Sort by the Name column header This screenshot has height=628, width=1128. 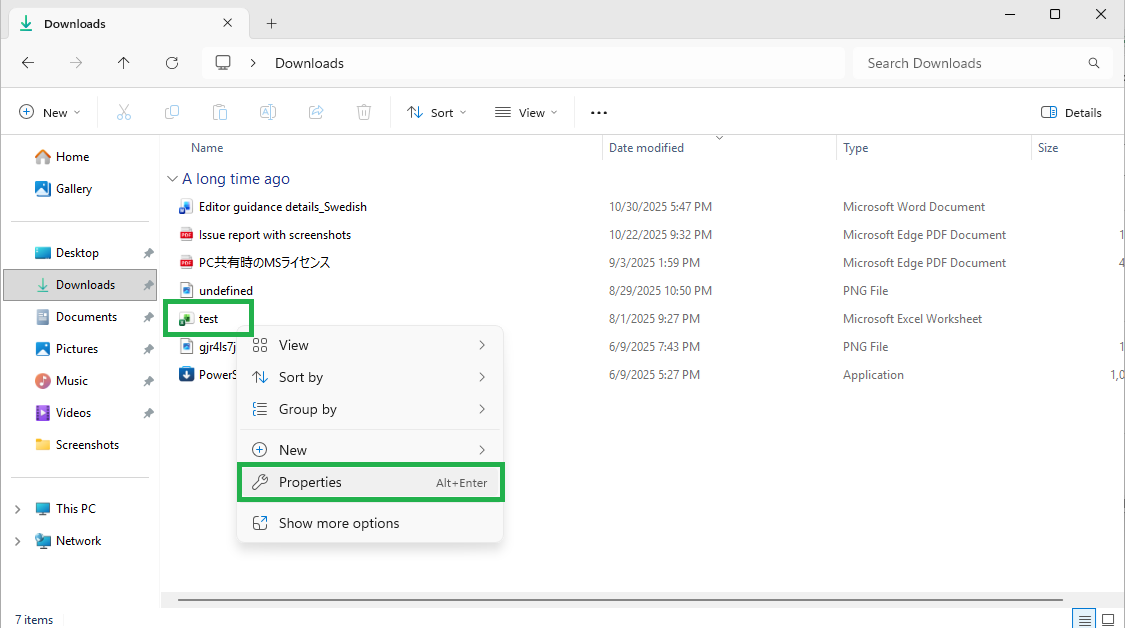pyautogui.click(x=207, y=148)
